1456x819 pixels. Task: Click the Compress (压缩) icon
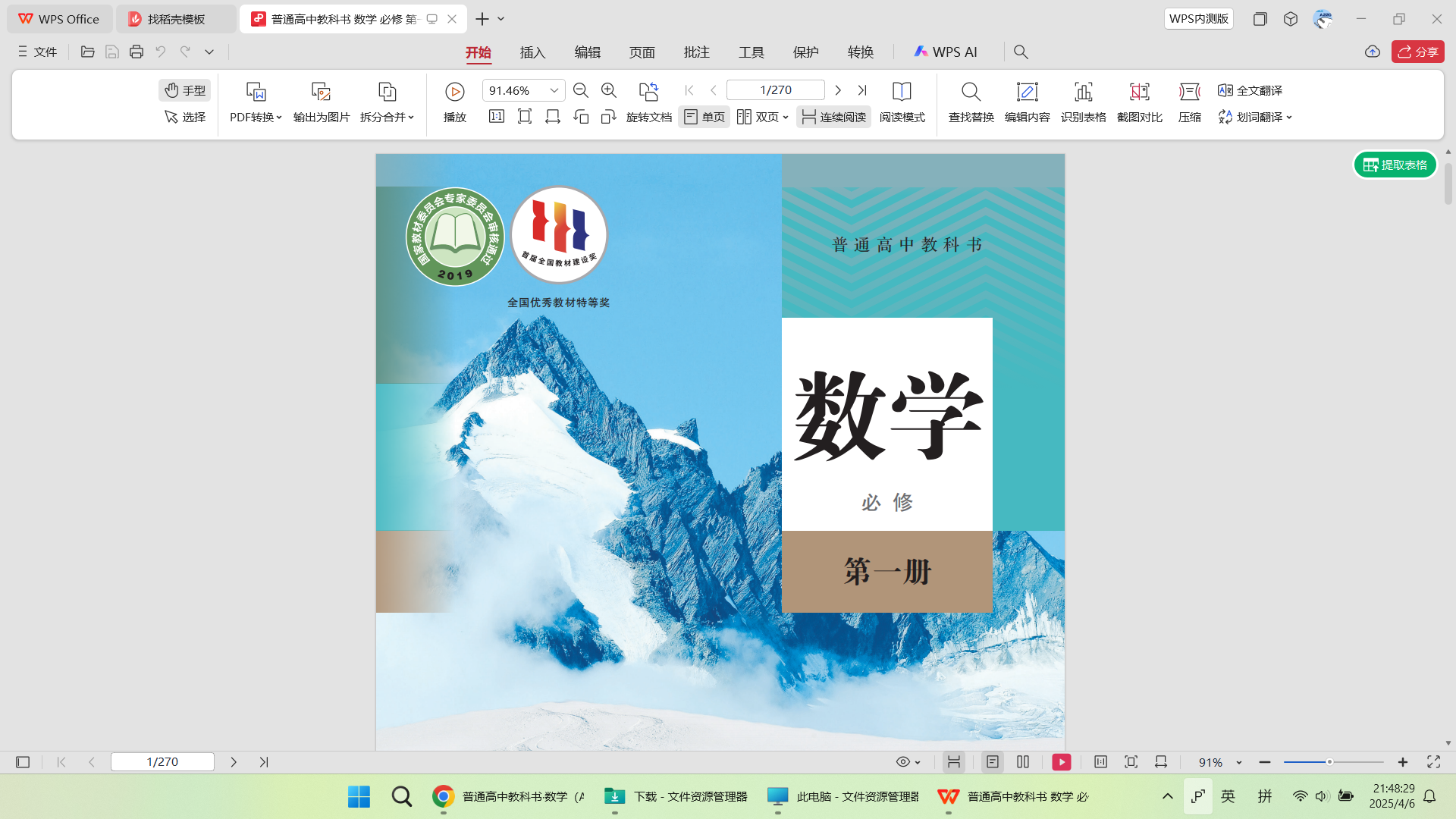(x=1189, y=92)
